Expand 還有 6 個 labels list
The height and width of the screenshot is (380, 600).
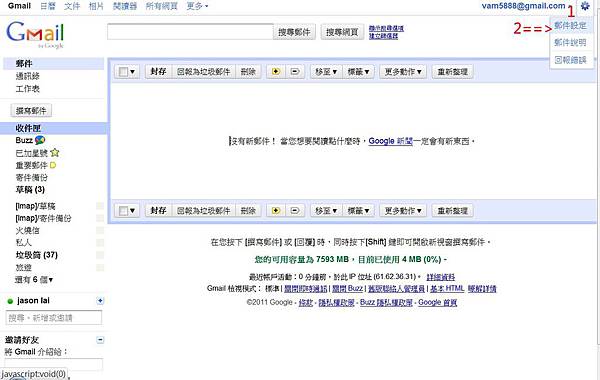click(34, 280)
